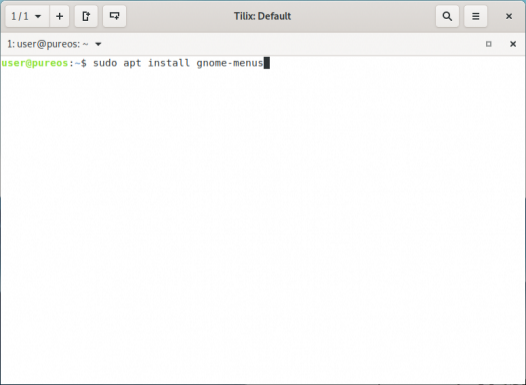Image resolution: width=526 pixels, height=385 pixels.
Task: Maximize the terminal pane with the square icon
Action: [488, 44]
